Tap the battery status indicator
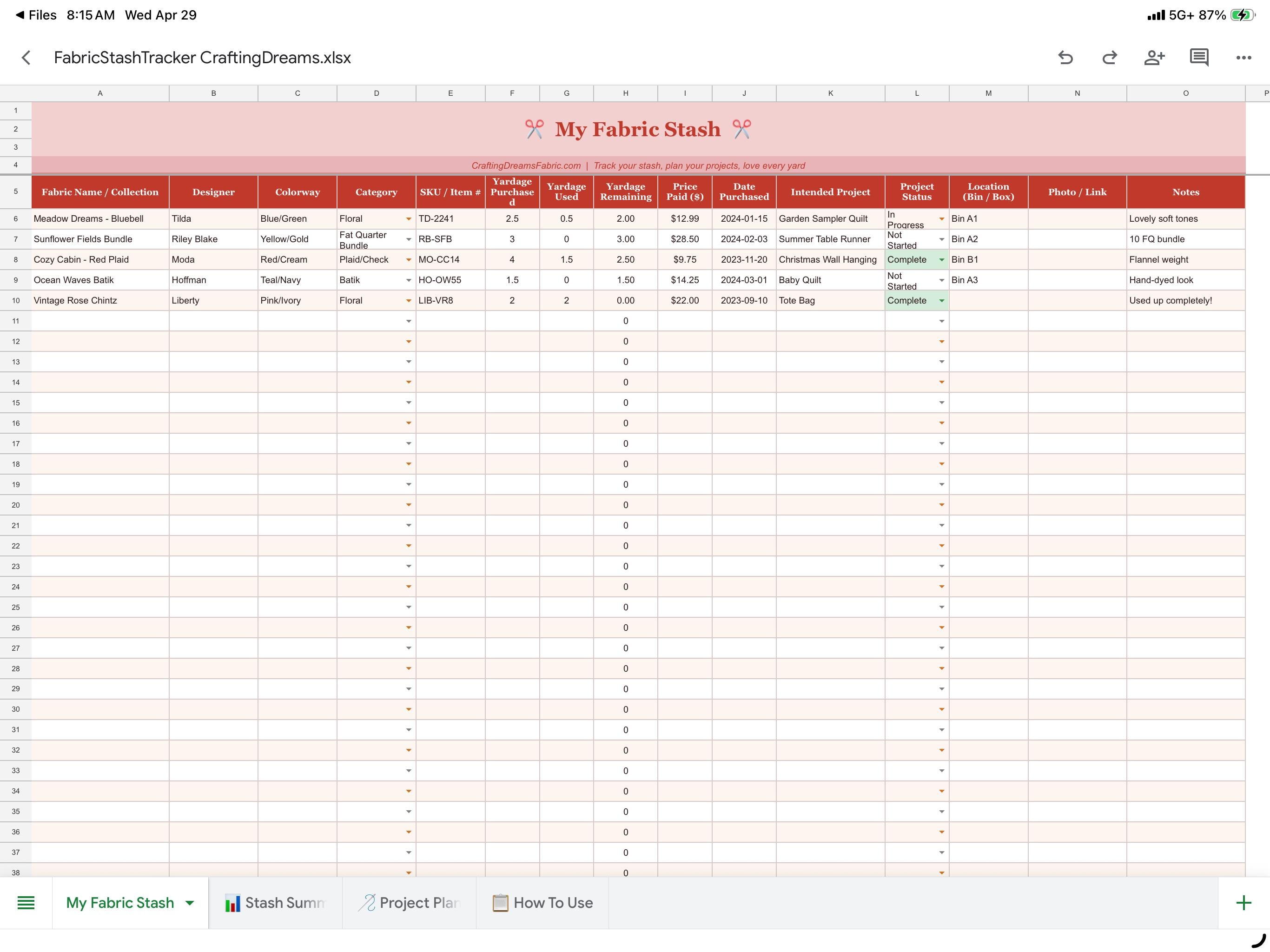1270x952 pixels. tap(1243, 15)
